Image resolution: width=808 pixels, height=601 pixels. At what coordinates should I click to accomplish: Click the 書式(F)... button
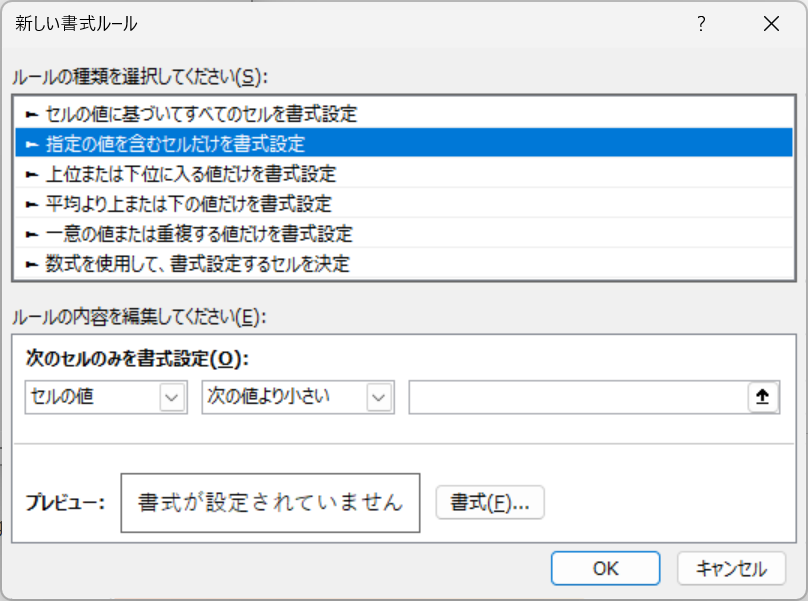(x=490, y=503)
